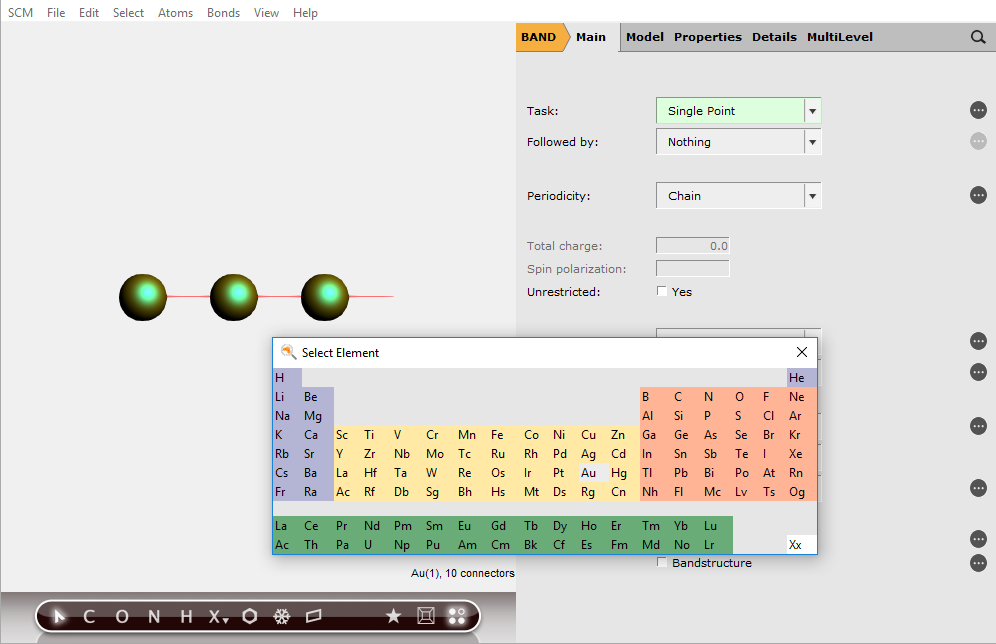Open the search magnifier in the panel bar
Screen dimensions: 996x644
(977, 37)
